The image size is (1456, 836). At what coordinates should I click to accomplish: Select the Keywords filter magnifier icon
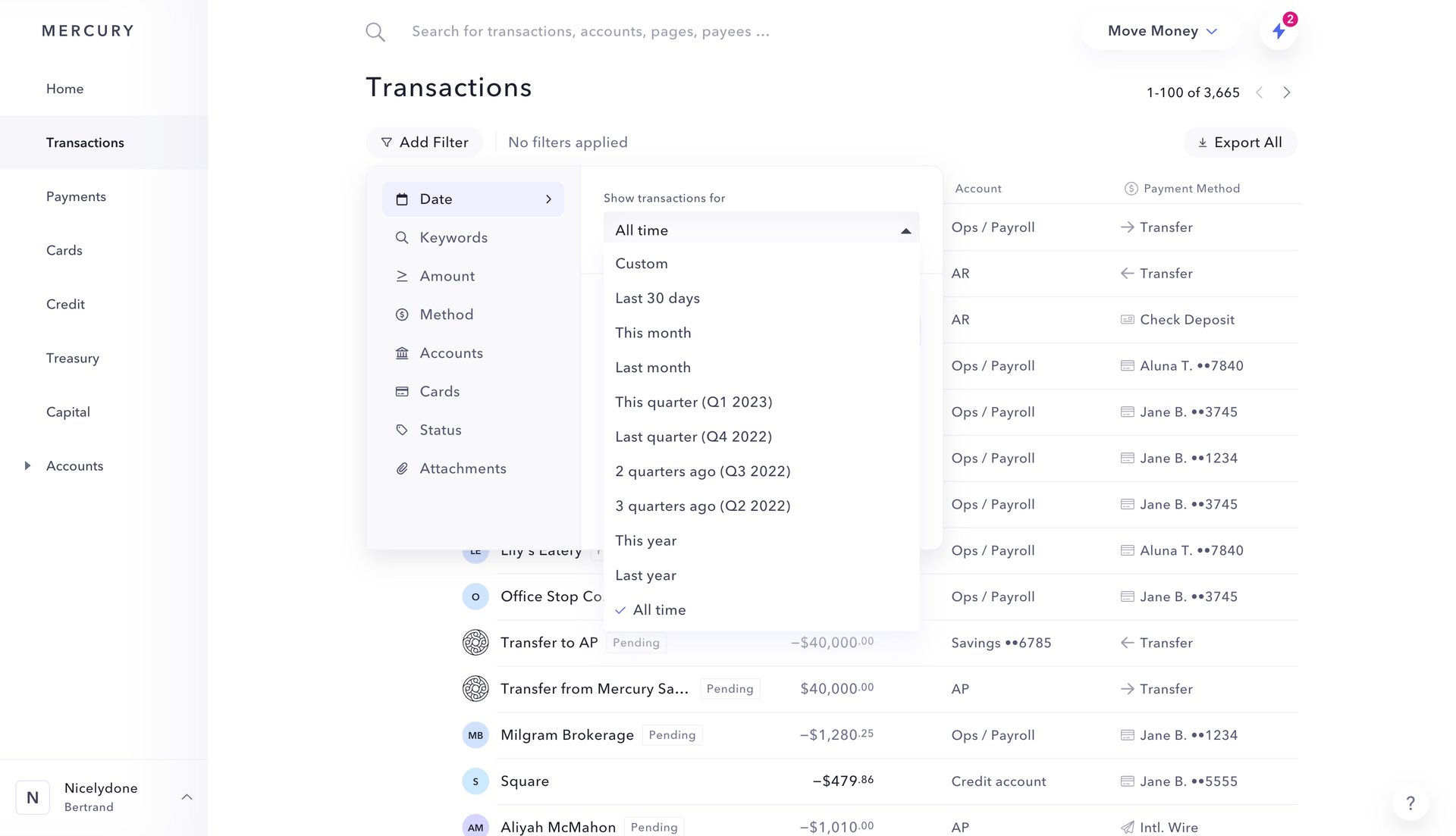(402, 237)
